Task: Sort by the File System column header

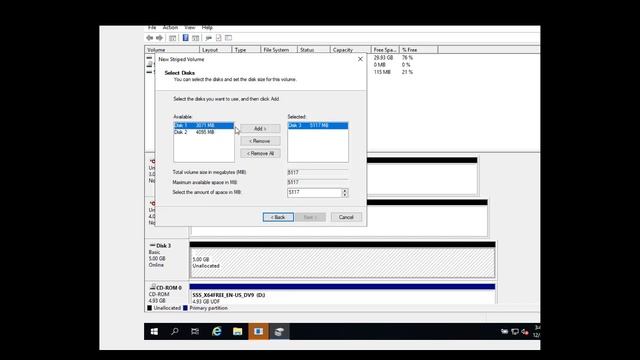Action: [279, 50]
